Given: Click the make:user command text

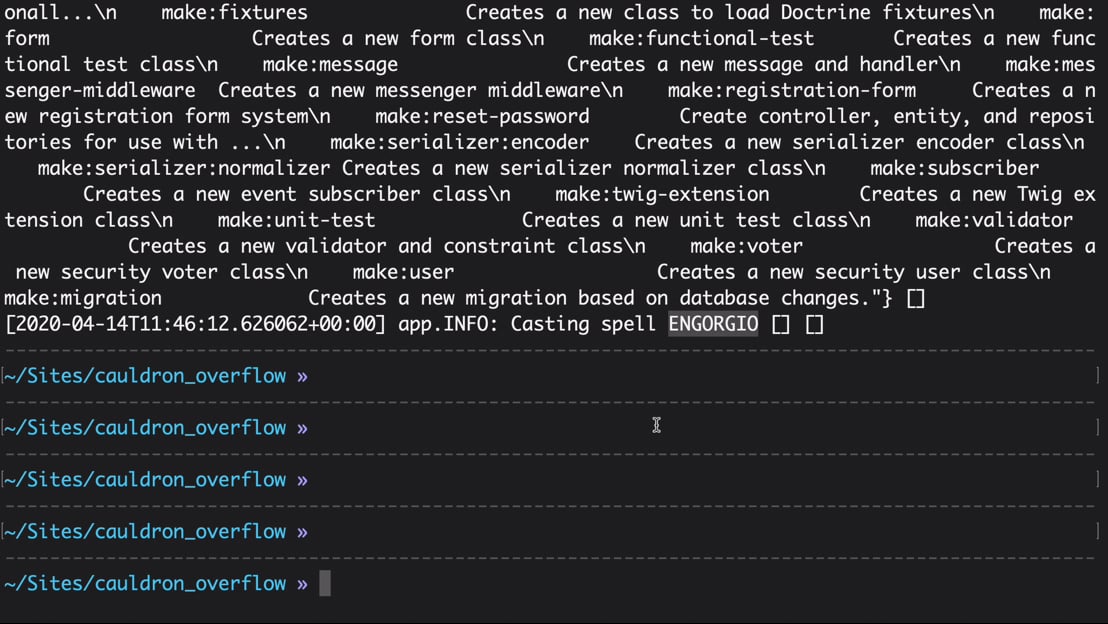Looking at the screenshot, I should tap(403, 272).
